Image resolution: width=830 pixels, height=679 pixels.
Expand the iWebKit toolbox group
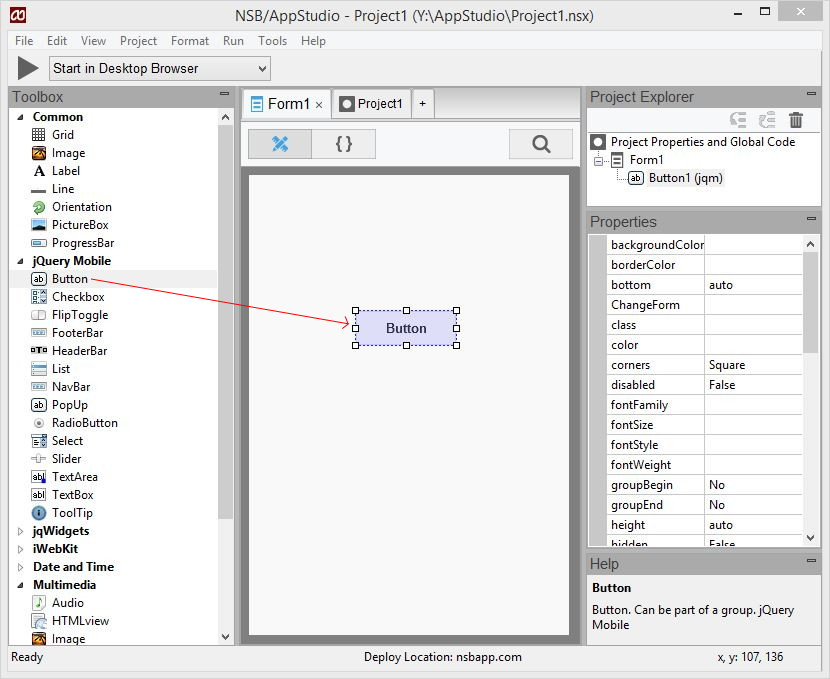pyautogui.click(x=20, y=549)
